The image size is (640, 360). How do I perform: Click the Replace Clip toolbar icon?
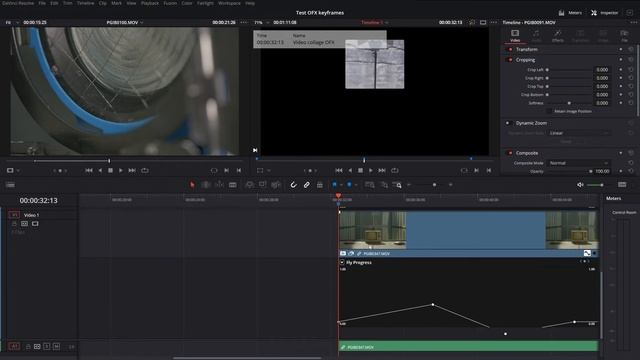[276, 185]
